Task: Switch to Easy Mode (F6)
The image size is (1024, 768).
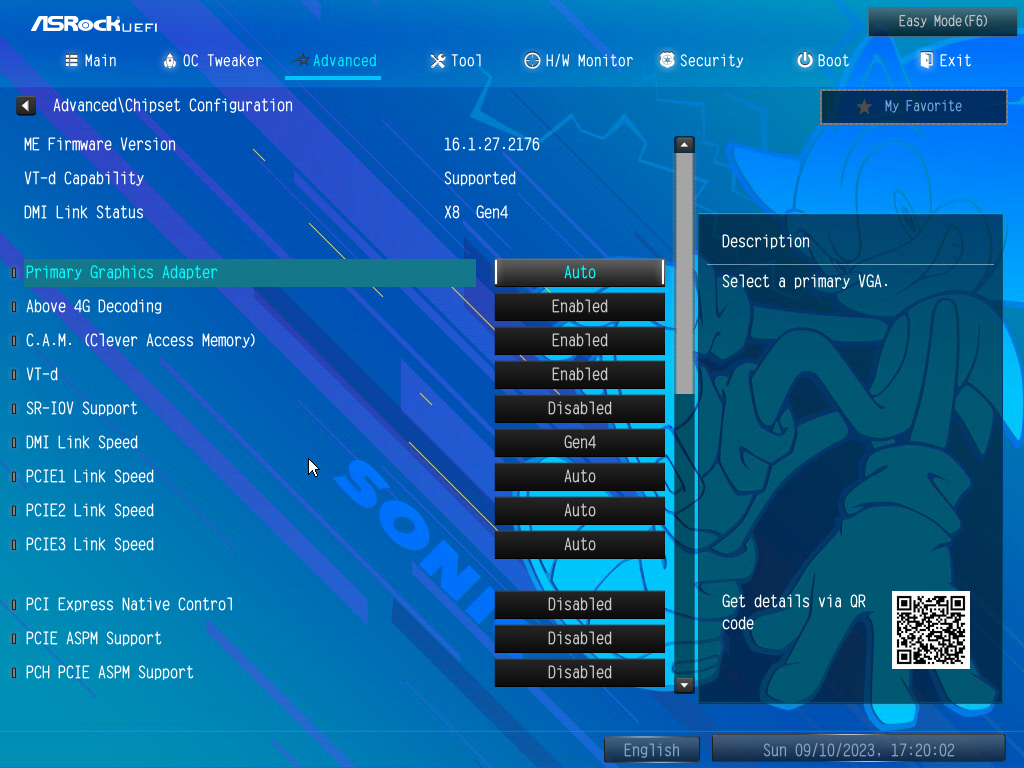Action: point(942,22)
